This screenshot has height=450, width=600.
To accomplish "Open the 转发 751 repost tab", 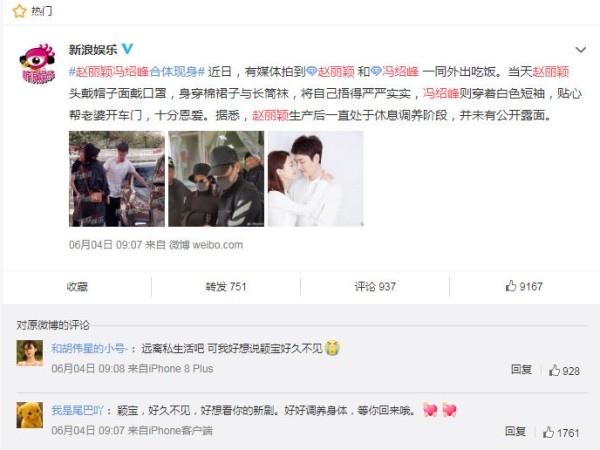I will pos(225,286).
